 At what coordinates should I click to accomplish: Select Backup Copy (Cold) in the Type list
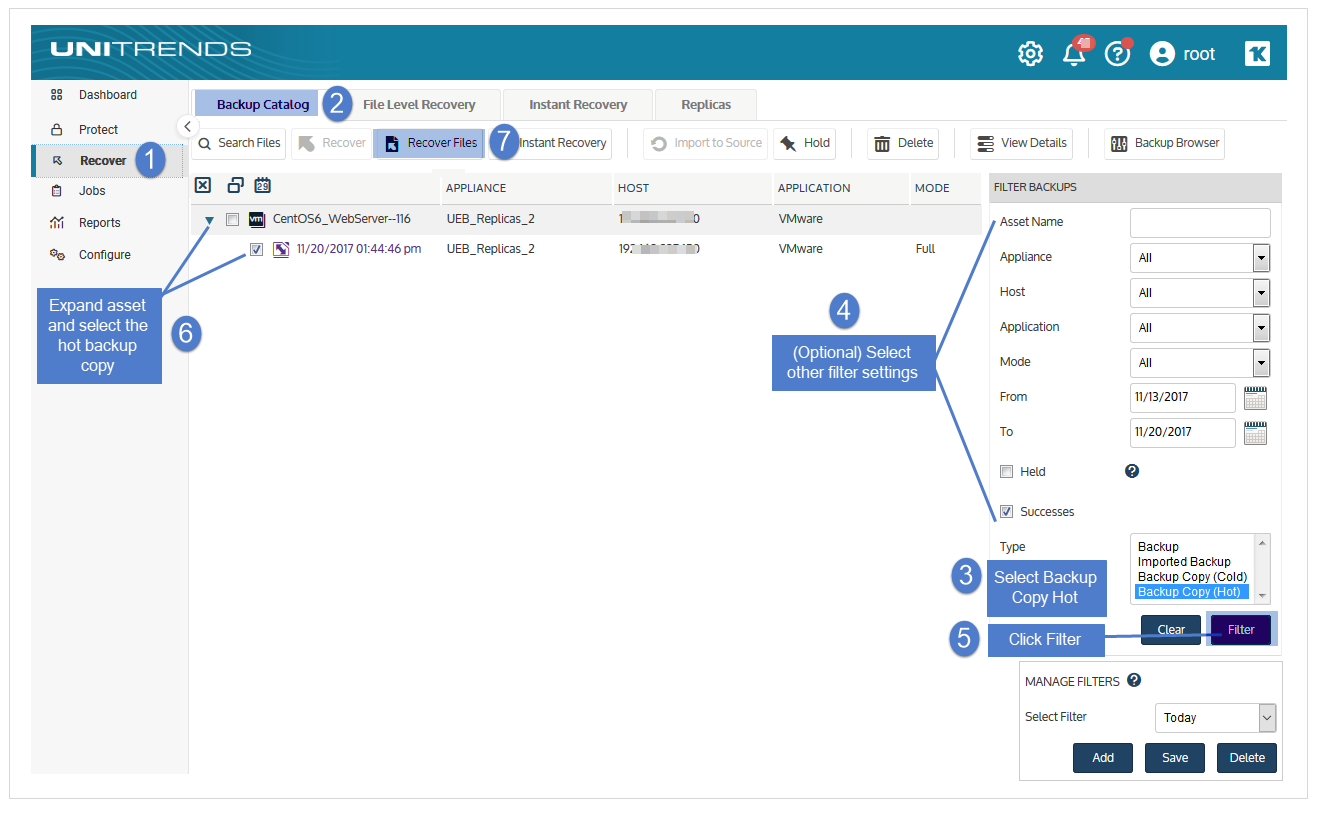(x=1192, y=577)
